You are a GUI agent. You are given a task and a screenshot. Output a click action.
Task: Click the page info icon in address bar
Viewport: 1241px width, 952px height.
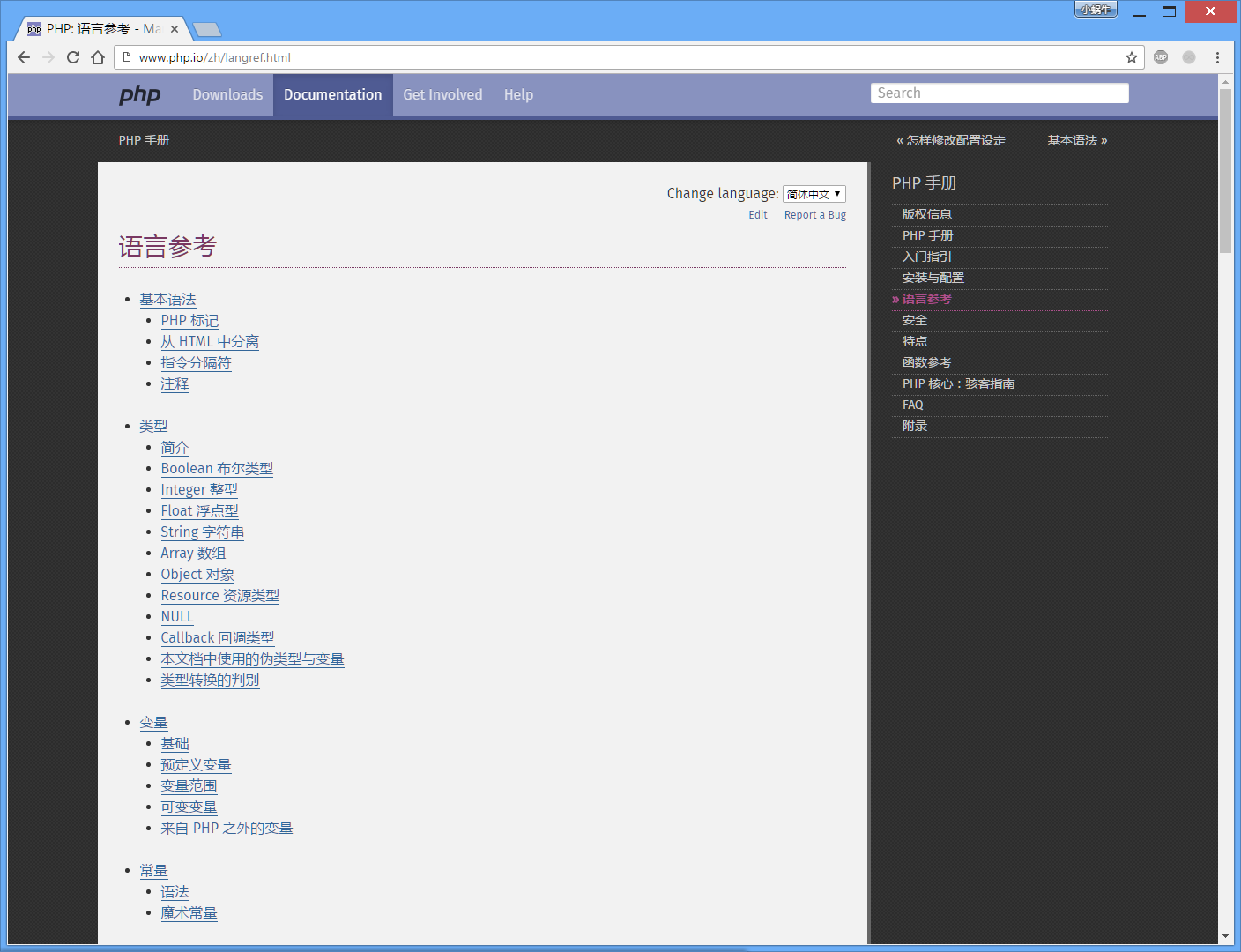127,57
